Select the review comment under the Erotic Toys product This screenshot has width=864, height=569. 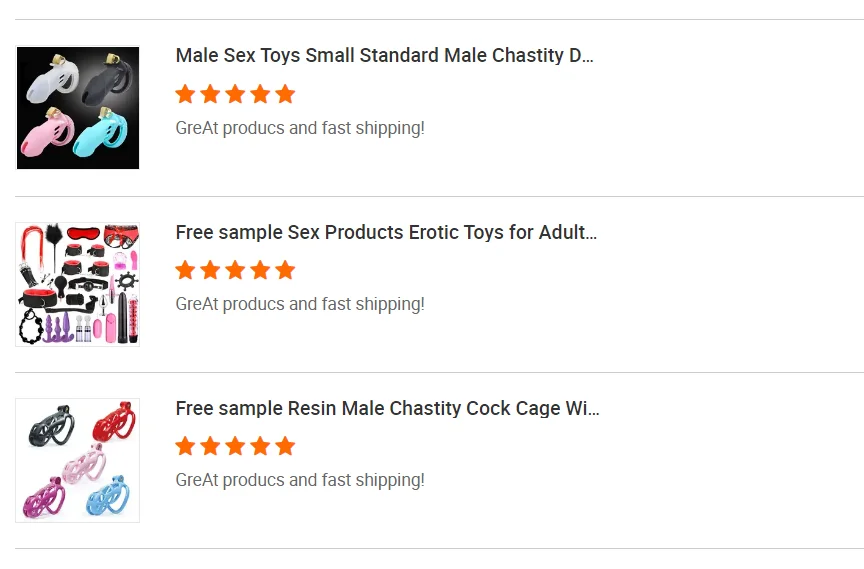point(300,304)
